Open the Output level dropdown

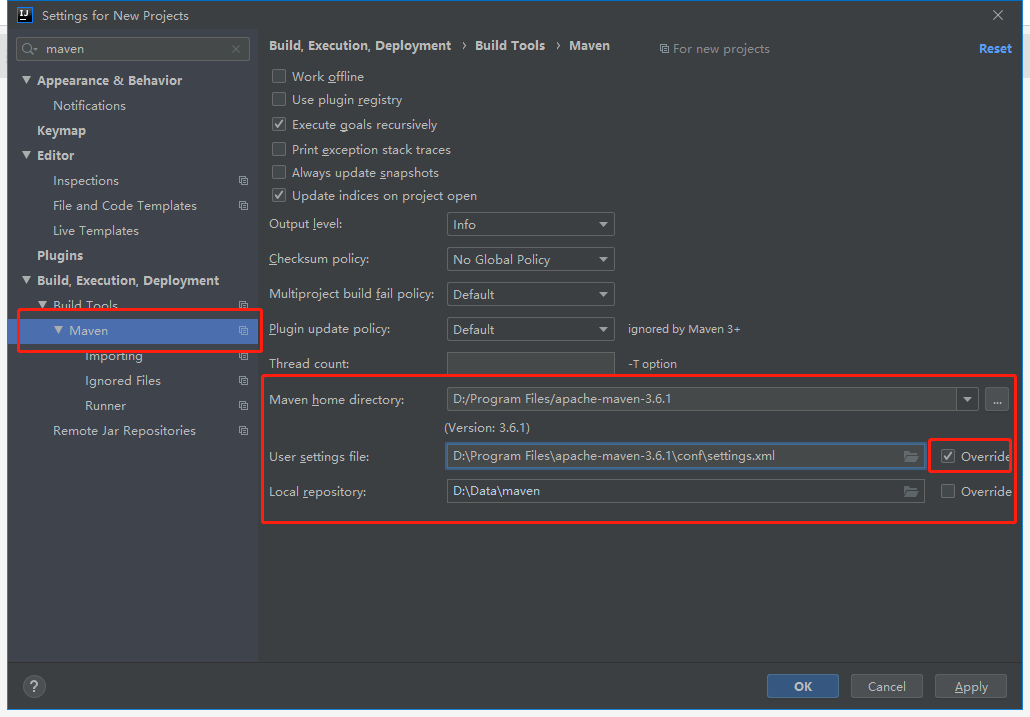[x=531, y=225]
